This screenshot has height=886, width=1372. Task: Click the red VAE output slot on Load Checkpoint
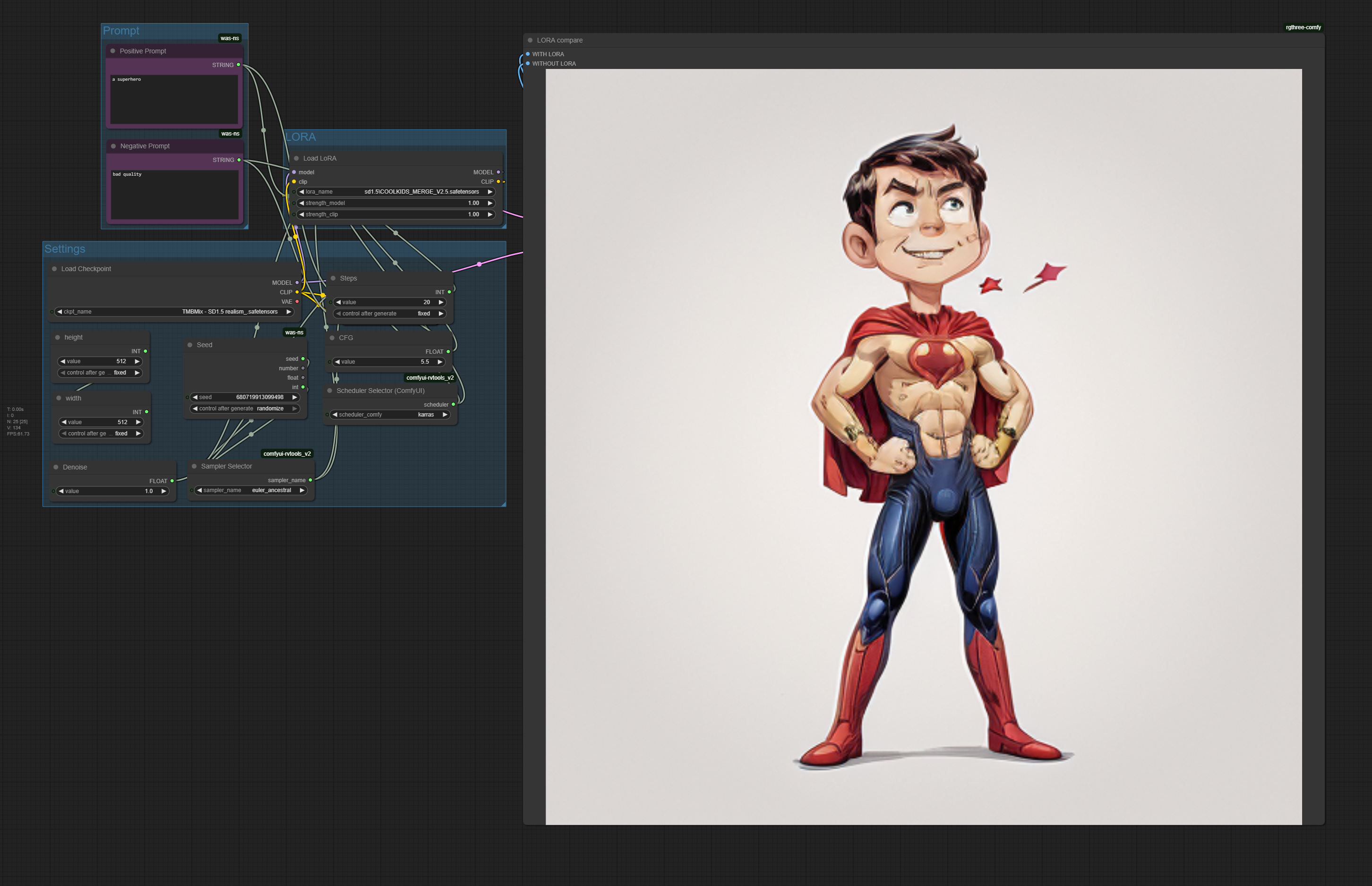click(x=297, y=301)
